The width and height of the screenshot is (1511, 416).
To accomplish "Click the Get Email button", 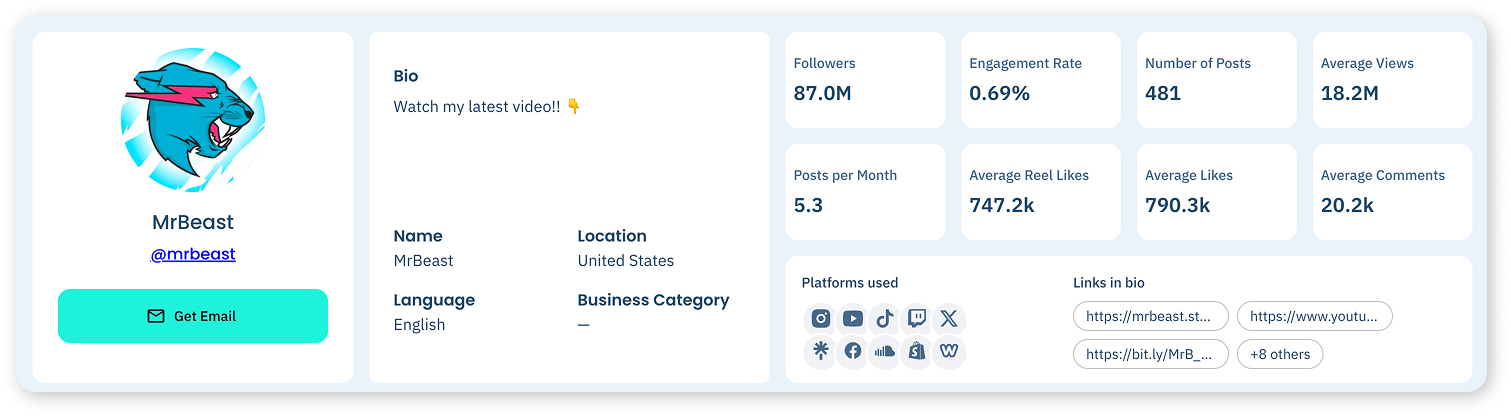I will [193, 316].
